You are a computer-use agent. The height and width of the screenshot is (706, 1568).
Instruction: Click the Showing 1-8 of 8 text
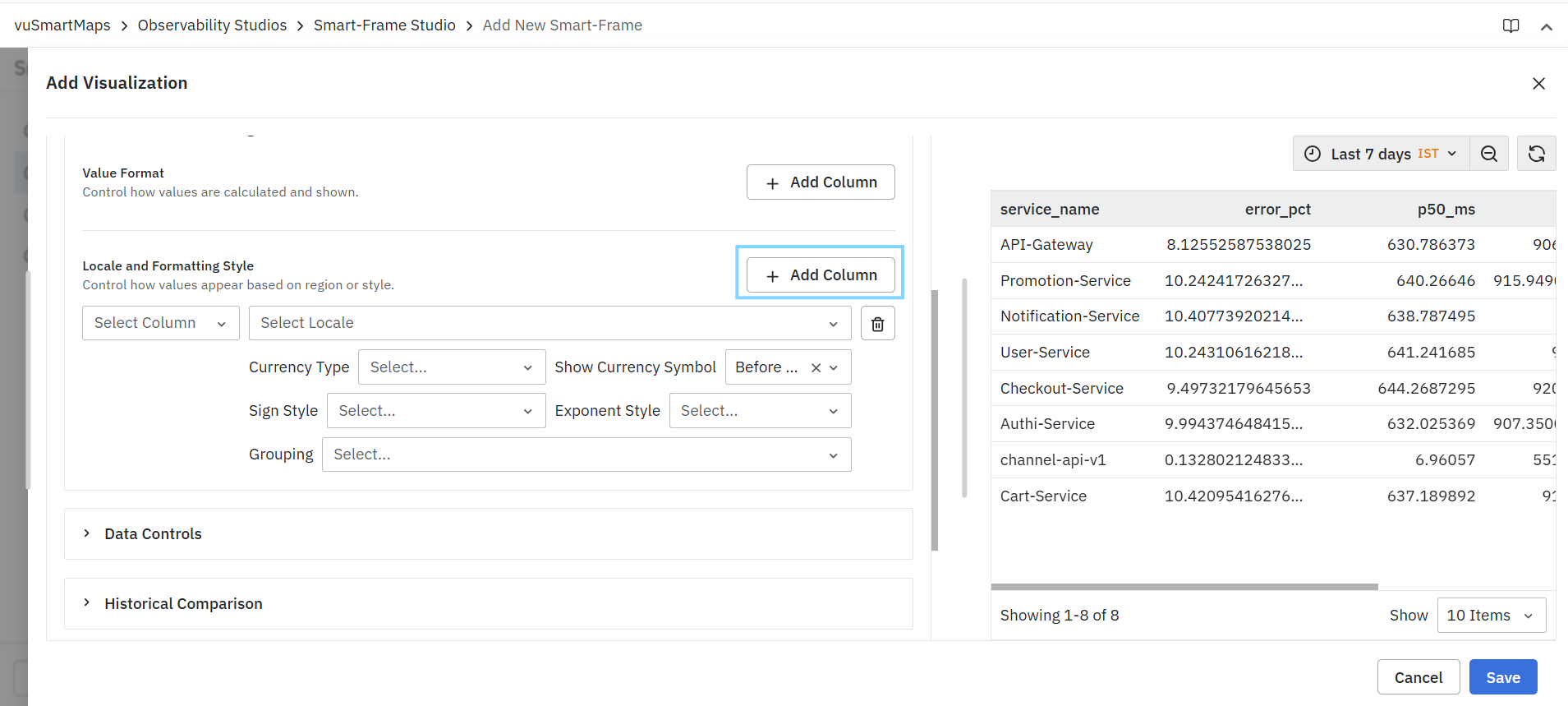click(1060, 616)
